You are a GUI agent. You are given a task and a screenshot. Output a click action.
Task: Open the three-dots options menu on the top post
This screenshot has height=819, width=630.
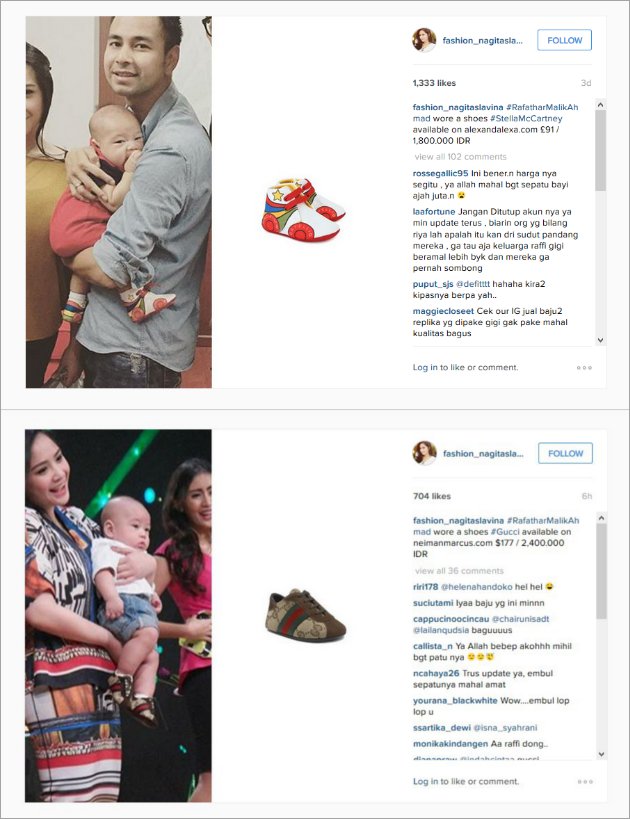point(584,368)
